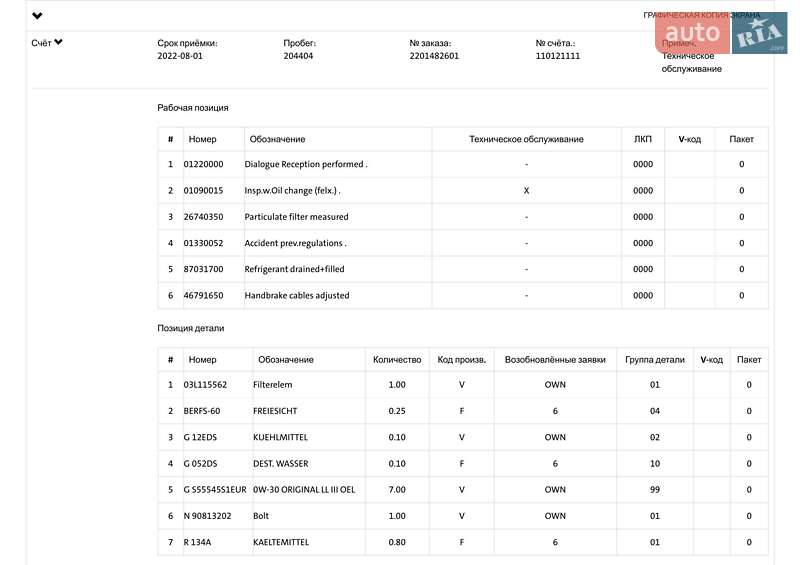Click group 04 in FREIESICHT row

(655, 411)
